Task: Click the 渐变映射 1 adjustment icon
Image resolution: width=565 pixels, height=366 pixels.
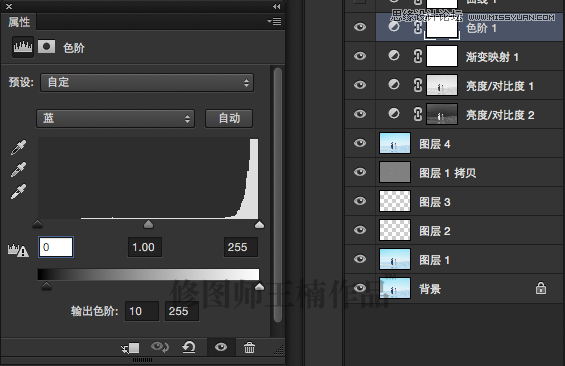Action: tap(394, 55)
